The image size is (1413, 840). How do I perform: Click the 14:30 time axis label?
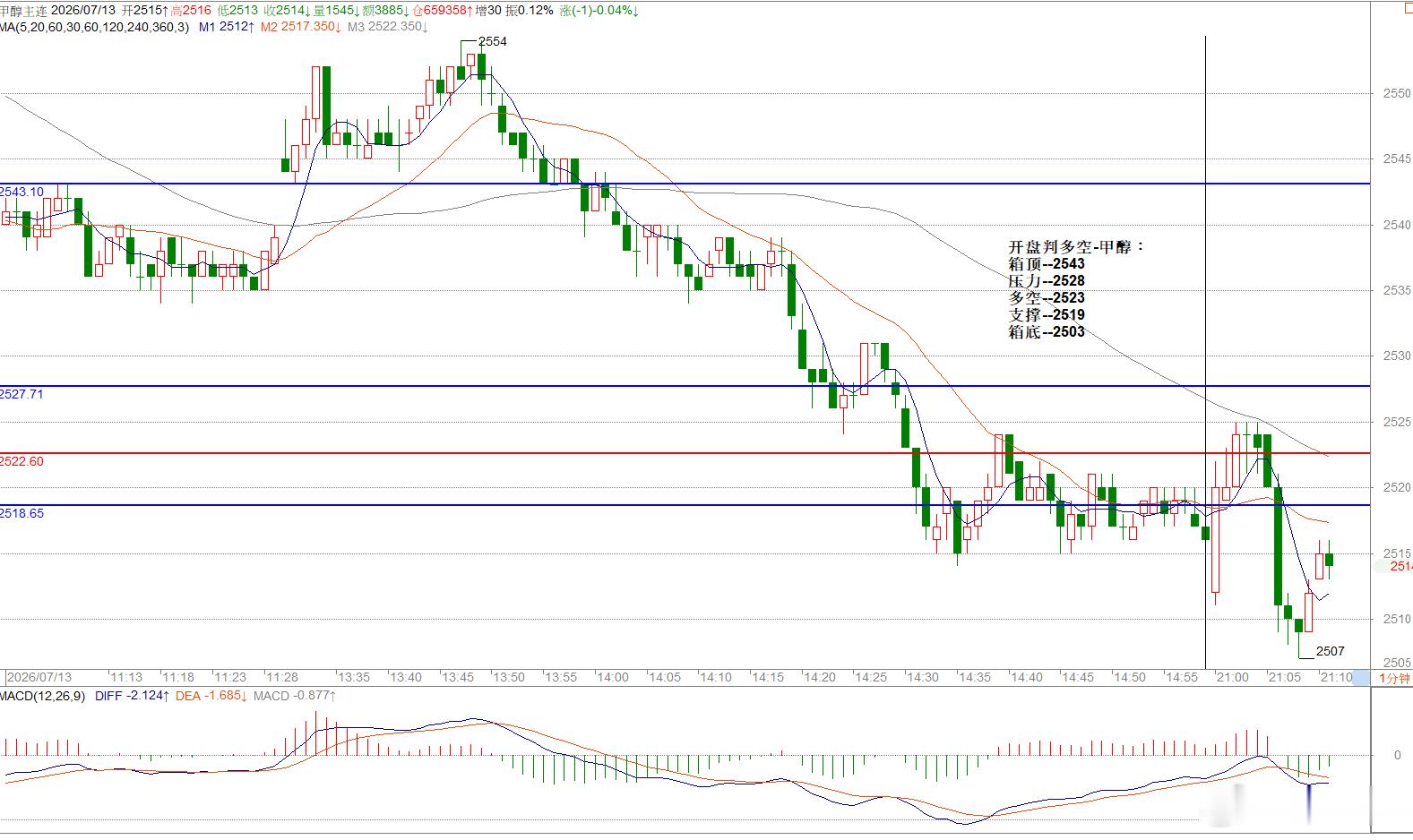tap(923, 677)
